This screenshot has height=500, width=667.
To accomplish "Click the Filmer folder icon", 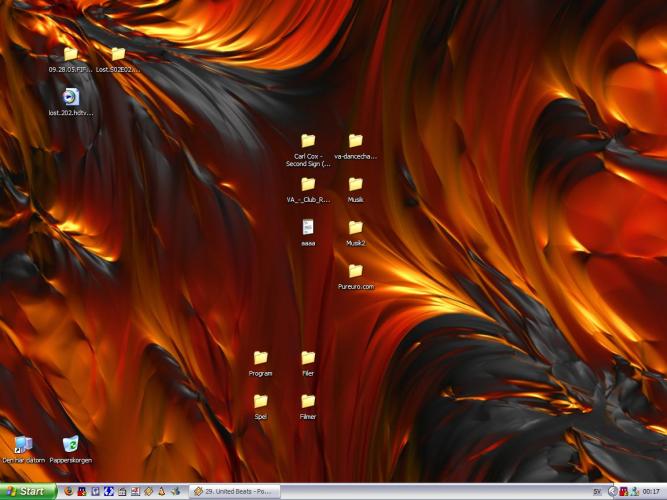I will point(308,401).
